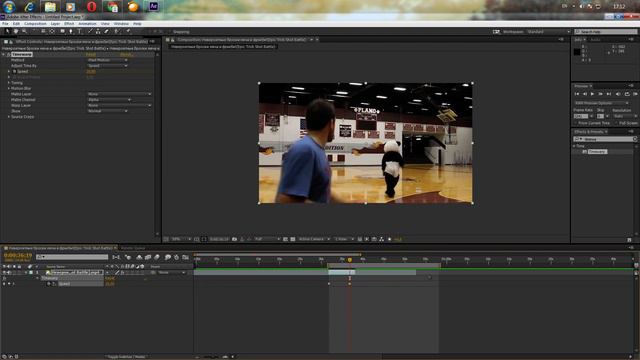This screenshot has width=640, height=360.
Task: Click the After Effects taskbar icon
Action: click(x=153, y=7)
